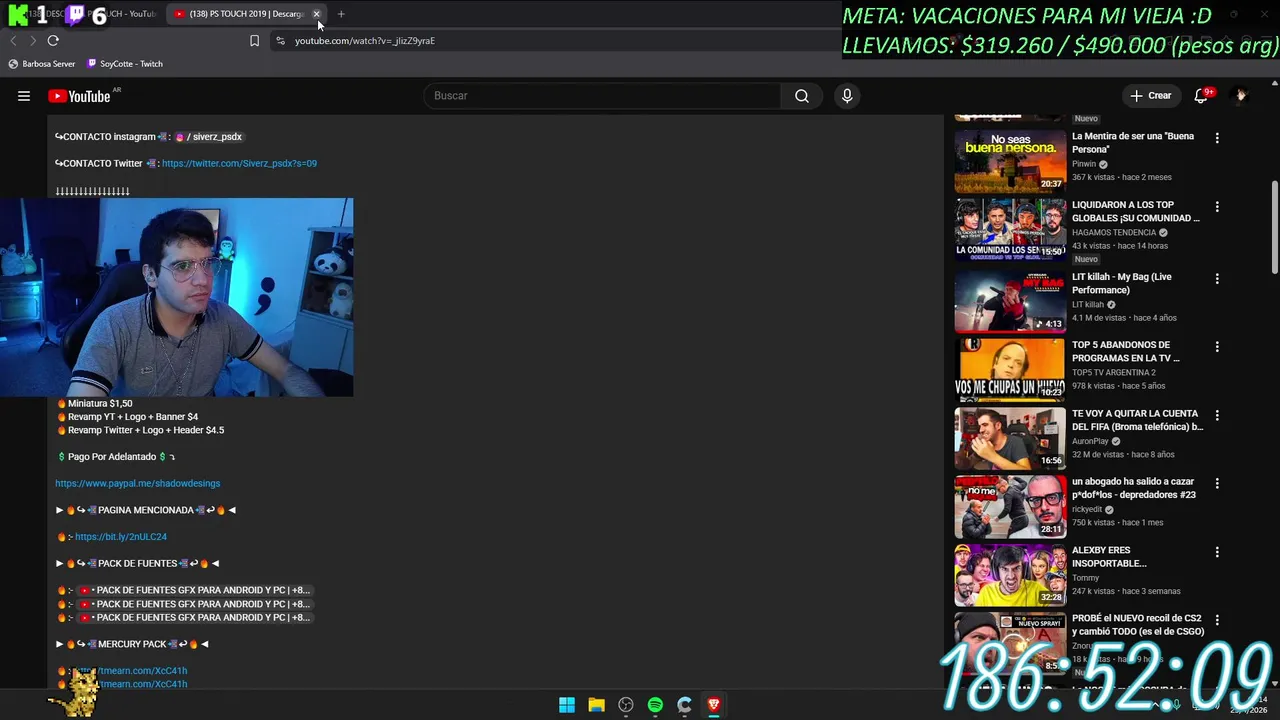Open File Explorer from the taskbar
The height and width of the screenshot is (720, 1280).
click(x=596, y=705)
